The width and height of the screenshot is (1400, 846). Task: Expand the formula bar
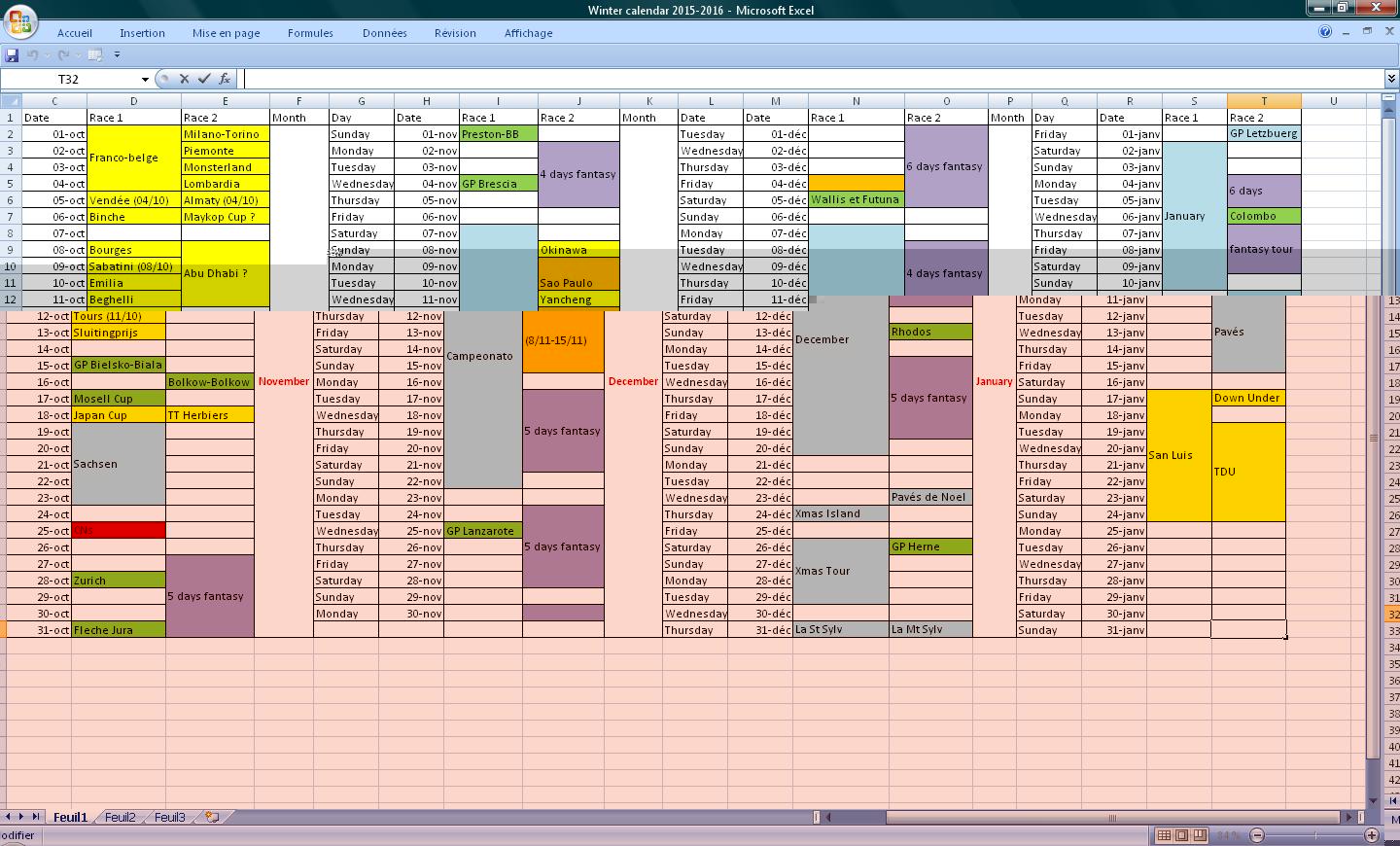(x=1391, y=79)
